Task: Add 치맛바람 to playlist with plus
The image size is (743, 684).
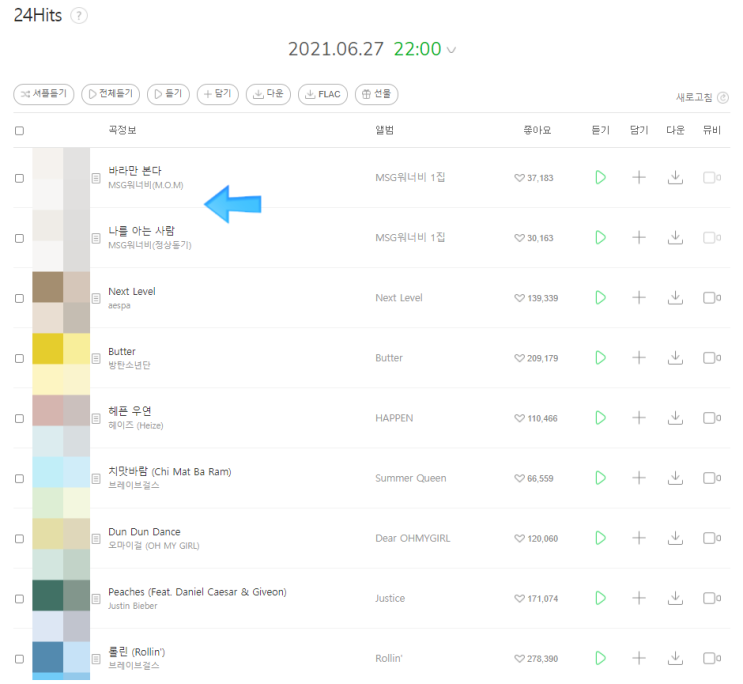Action: point(639,478)
